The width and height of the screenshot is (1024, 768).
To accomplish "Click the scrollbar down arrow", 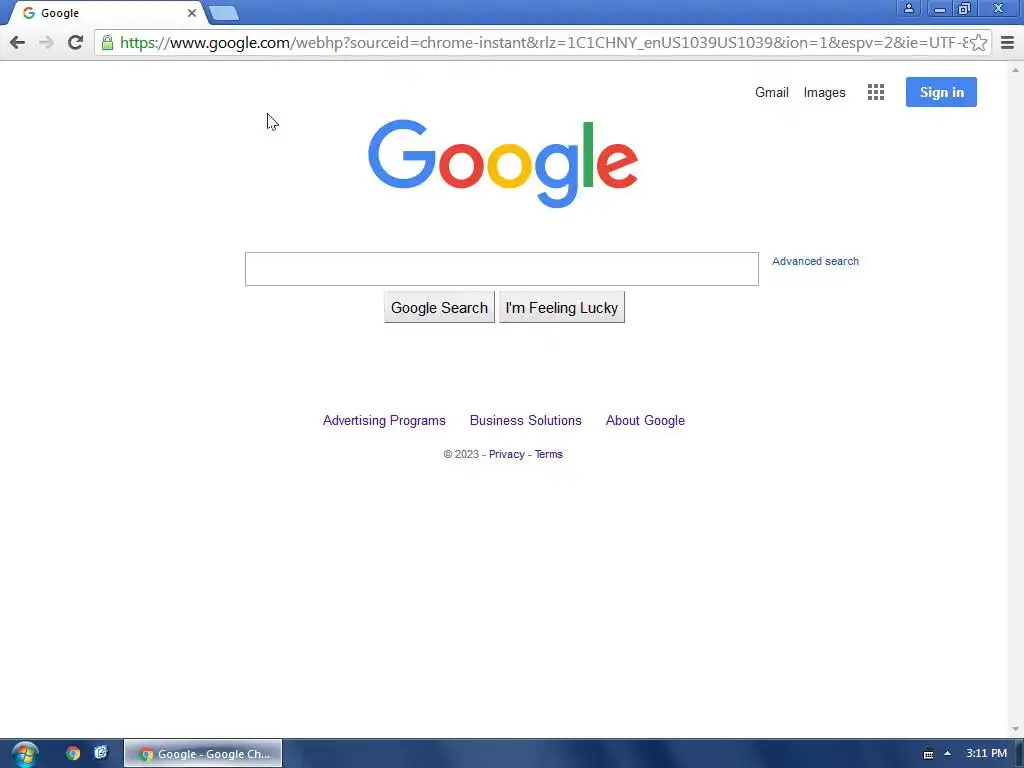I will [1015, 729].
